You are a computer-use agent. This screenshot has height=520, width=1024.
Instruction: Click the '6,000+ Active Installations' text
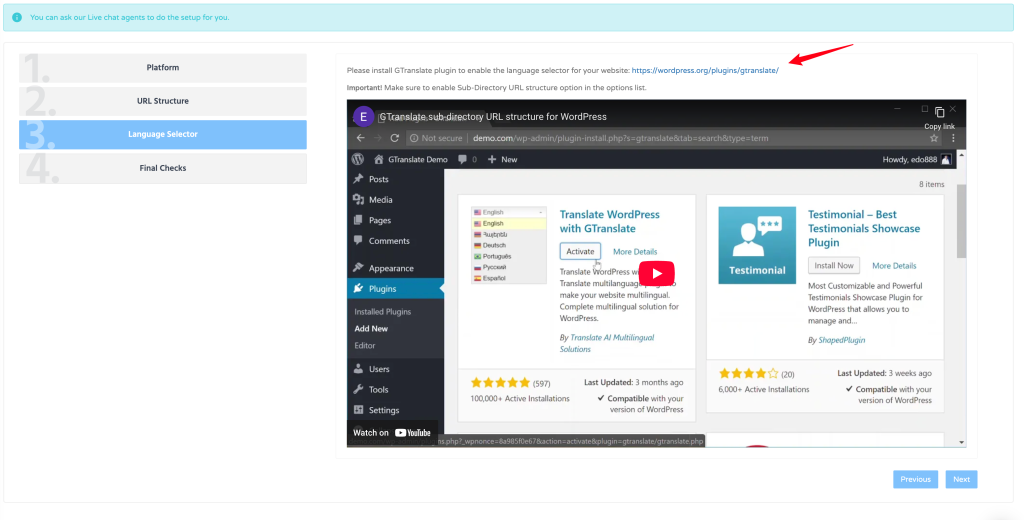[x=763, y=389]
